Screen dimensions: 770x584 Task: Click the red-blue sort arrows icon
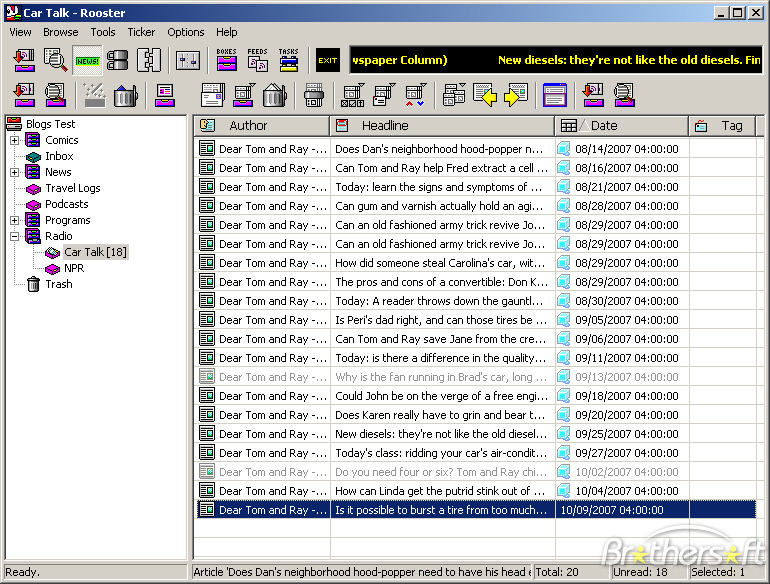[415, 95]
